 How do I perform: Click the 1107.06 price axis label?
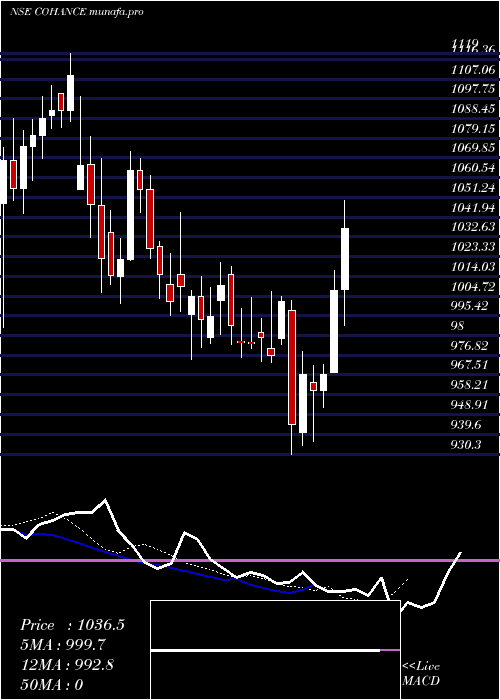[x=473, y=69]
